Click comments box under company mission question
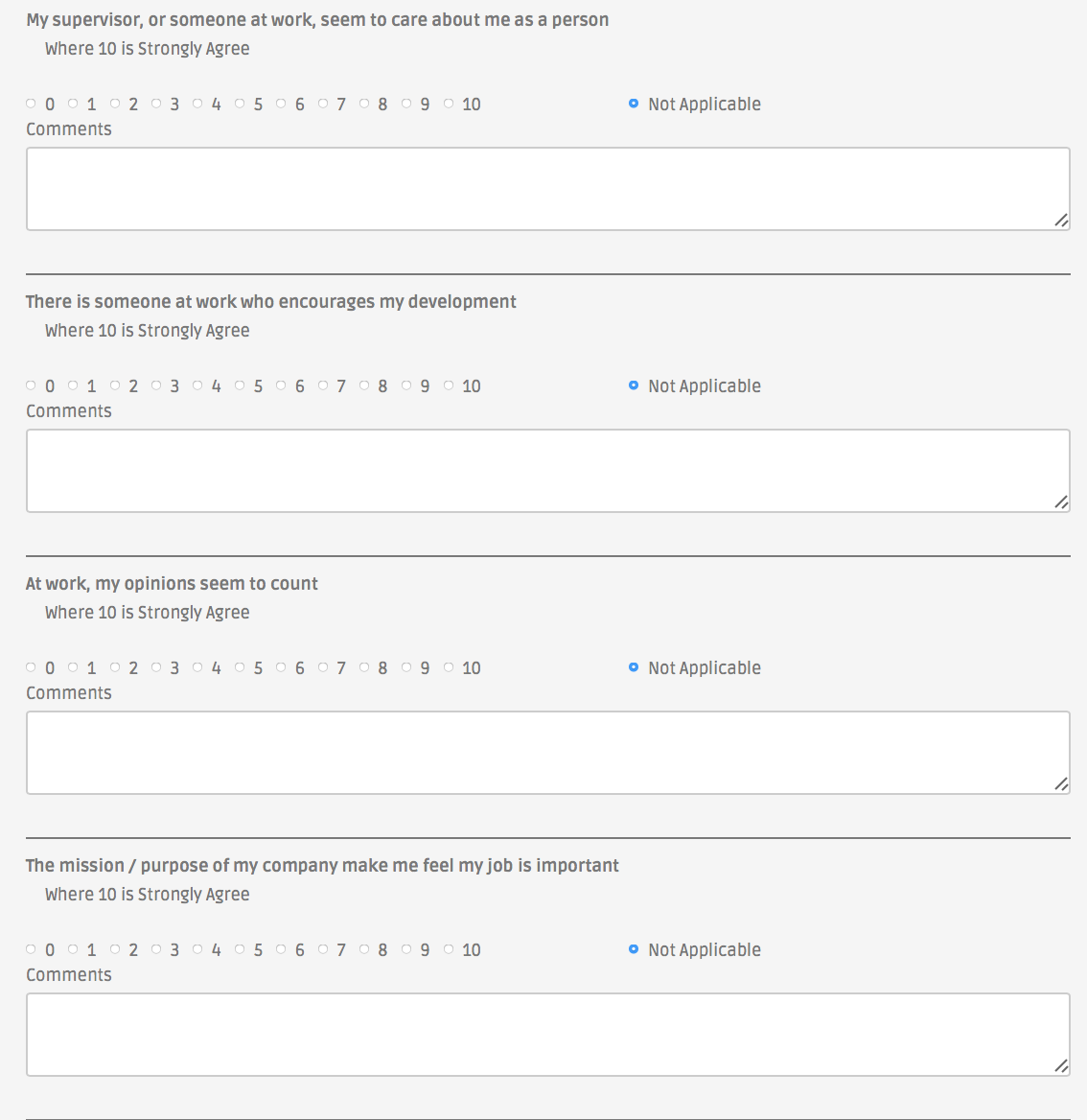 [x=547, y=1035]
